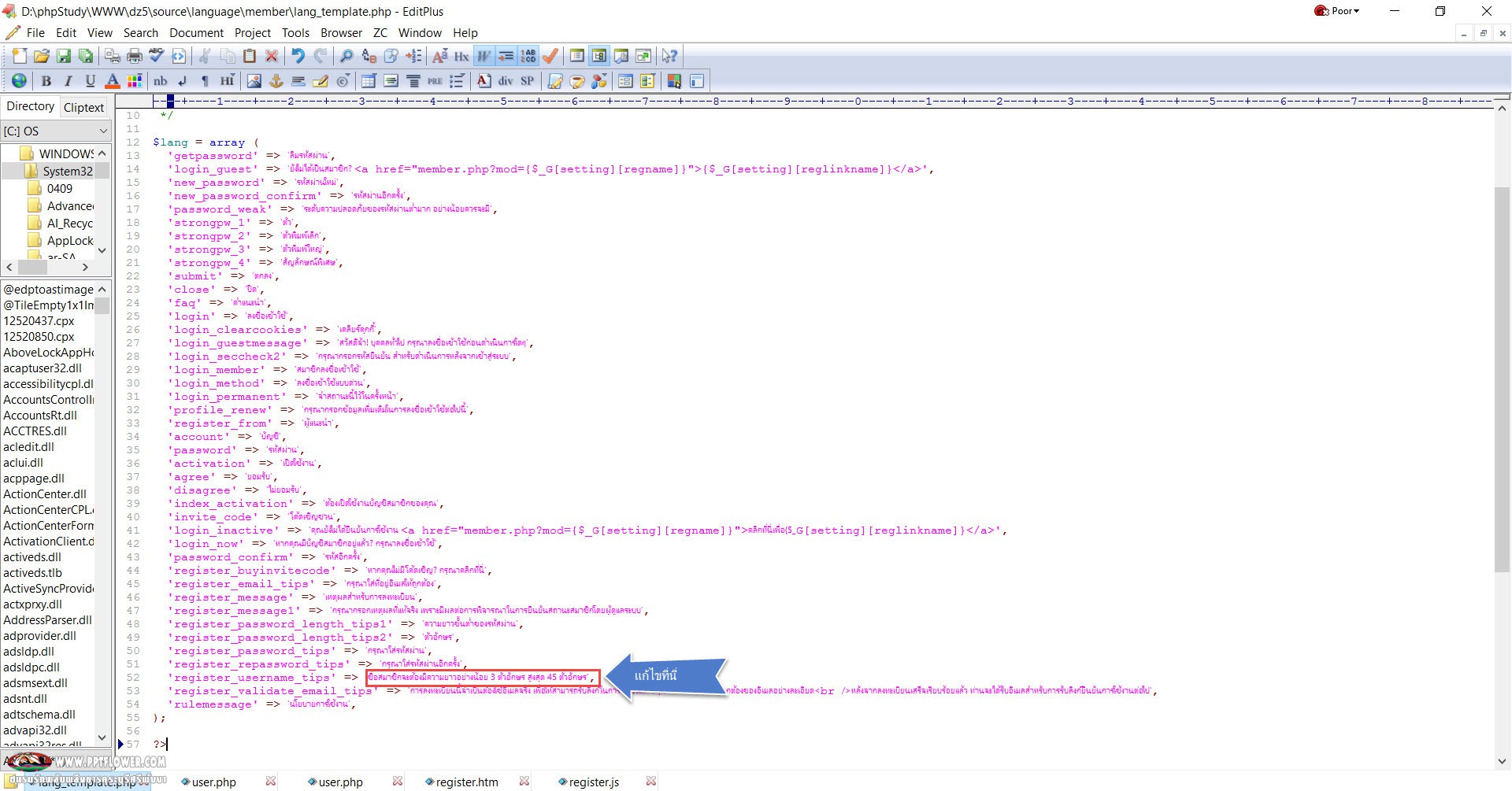Switch to register.htm document tab
The image size is (1512, 791).
pos(466,782)
